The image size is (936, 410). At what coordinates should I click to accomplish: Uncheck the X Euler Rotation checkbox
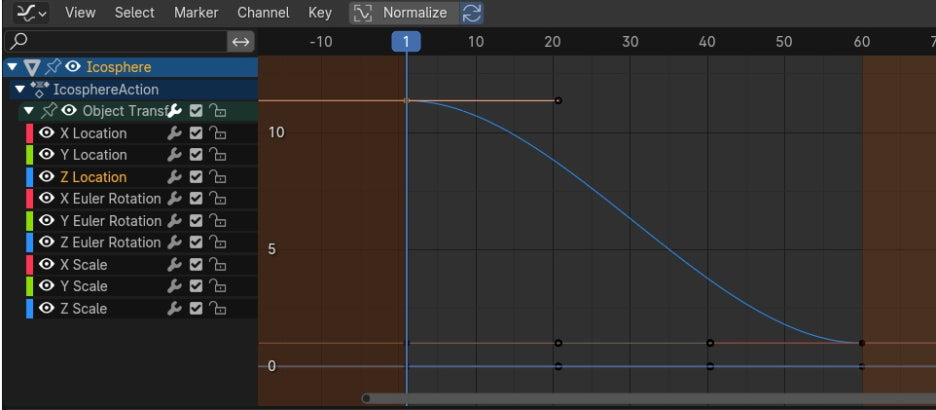(196, 199)
